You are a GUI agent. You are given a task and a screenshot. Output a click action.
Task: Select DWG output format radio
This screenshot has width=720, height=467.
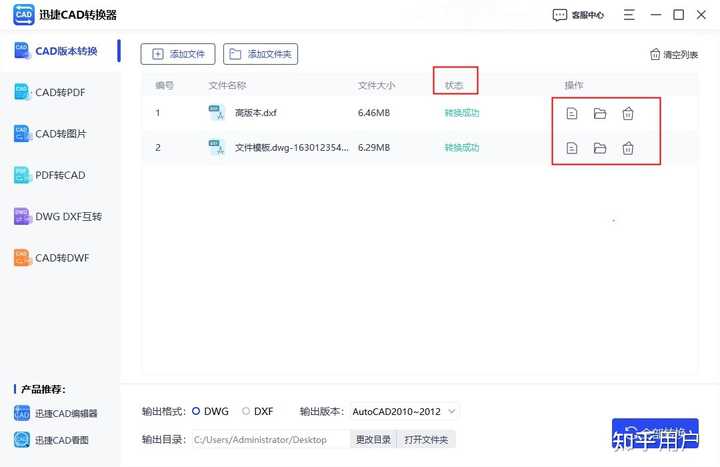(x=196, y=411)
